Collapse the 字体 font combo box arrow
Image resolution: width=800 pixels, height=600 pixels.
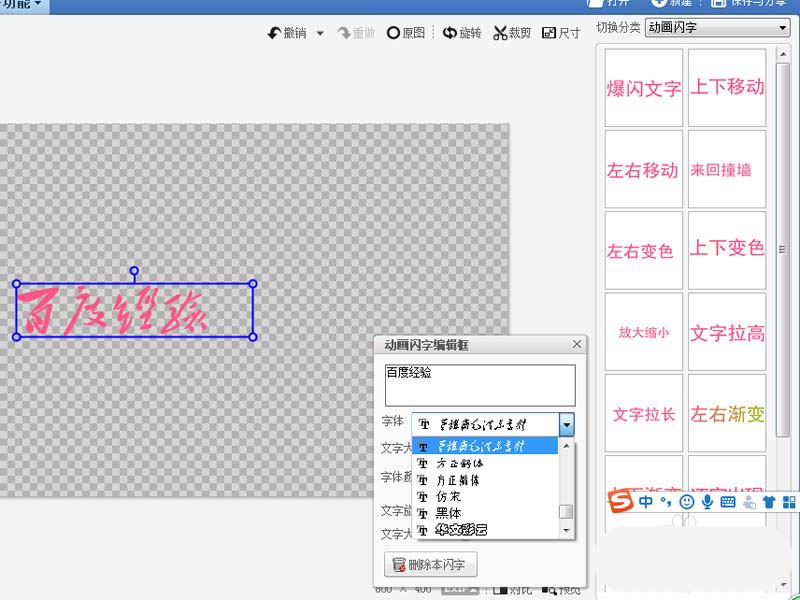pyautogui.click(x=566, y=424)
